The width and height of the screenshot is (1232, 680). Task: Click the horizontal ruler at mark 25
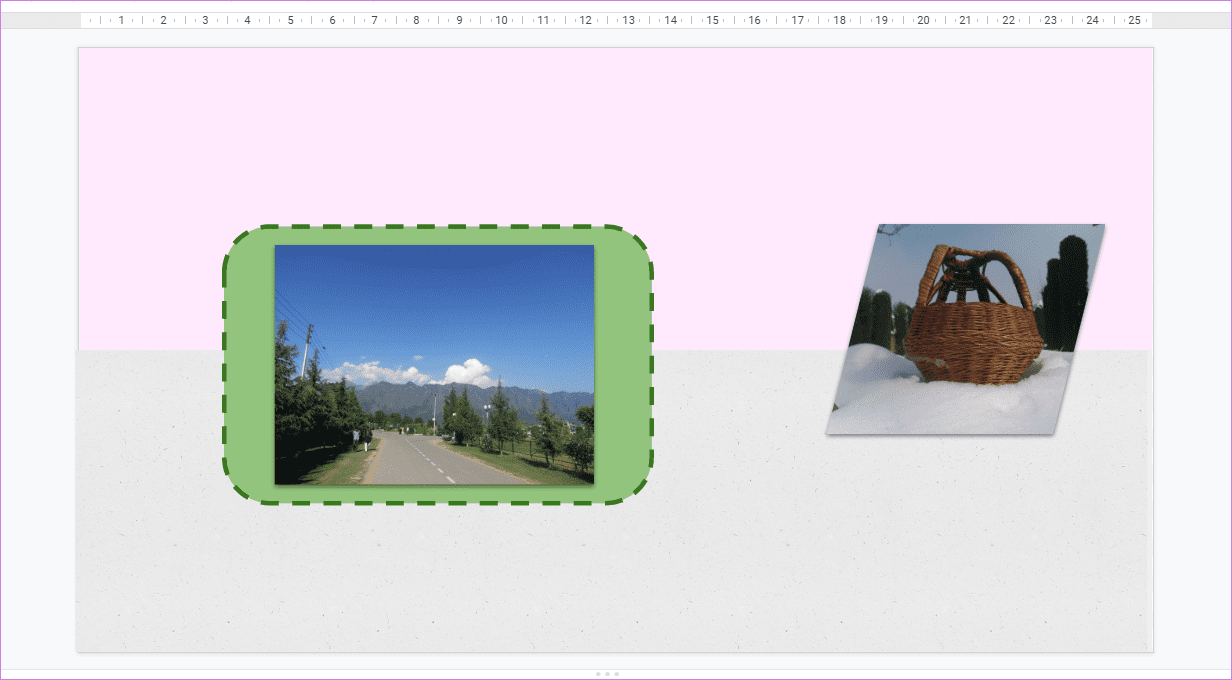pos(1134,20)
